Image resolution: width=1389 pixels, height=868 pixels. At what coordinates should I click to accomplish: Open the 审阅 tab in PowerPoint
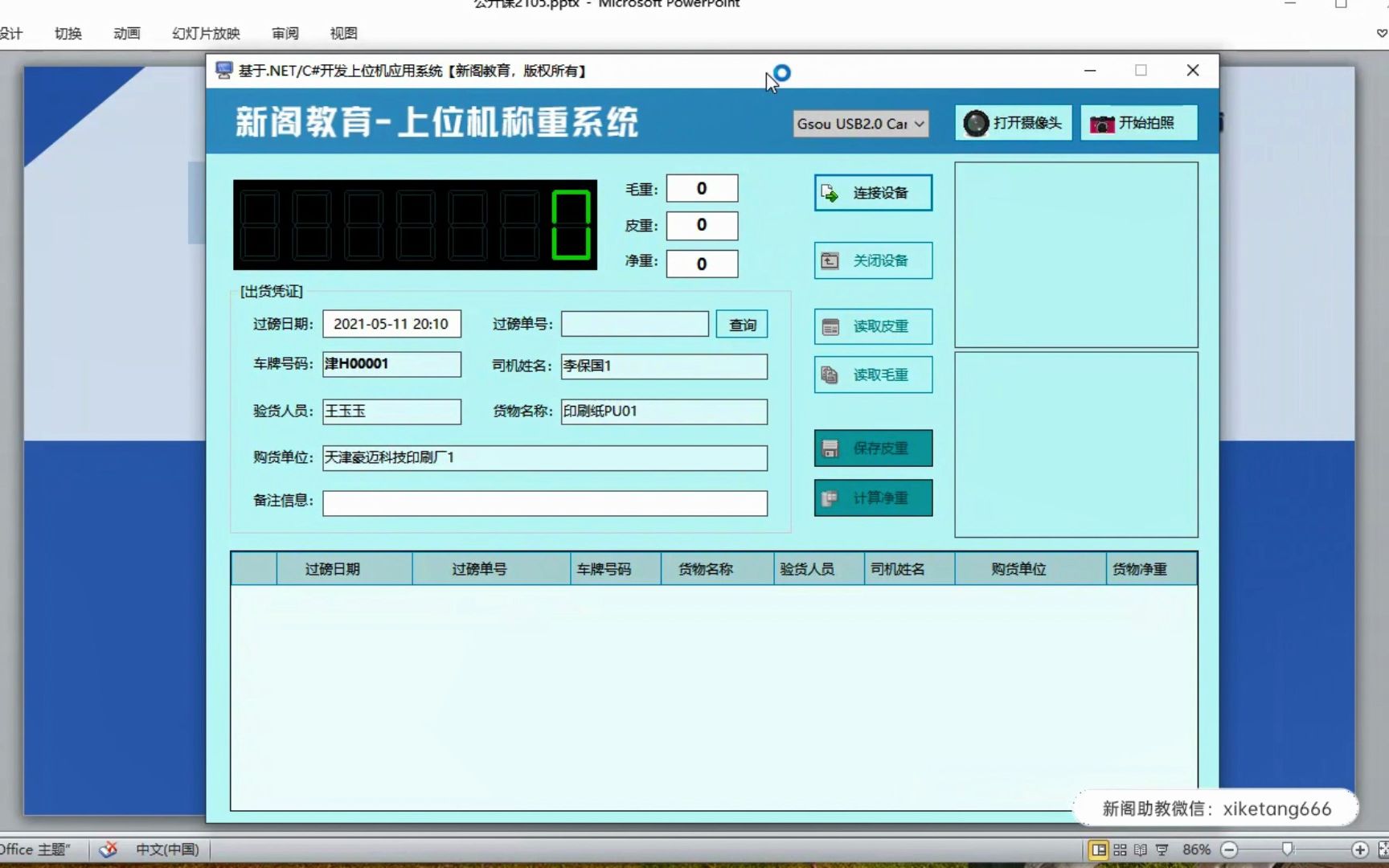tap(285, 34)
